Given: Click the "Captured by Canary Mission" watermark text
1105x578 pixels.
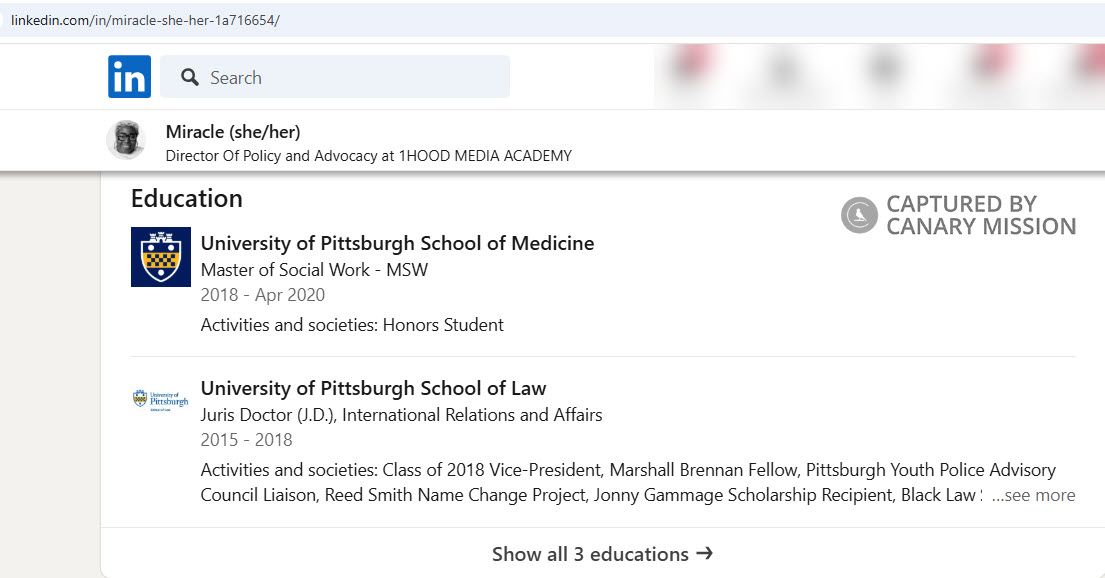Looking at the screenshot, I should click(x=980, y=215).
